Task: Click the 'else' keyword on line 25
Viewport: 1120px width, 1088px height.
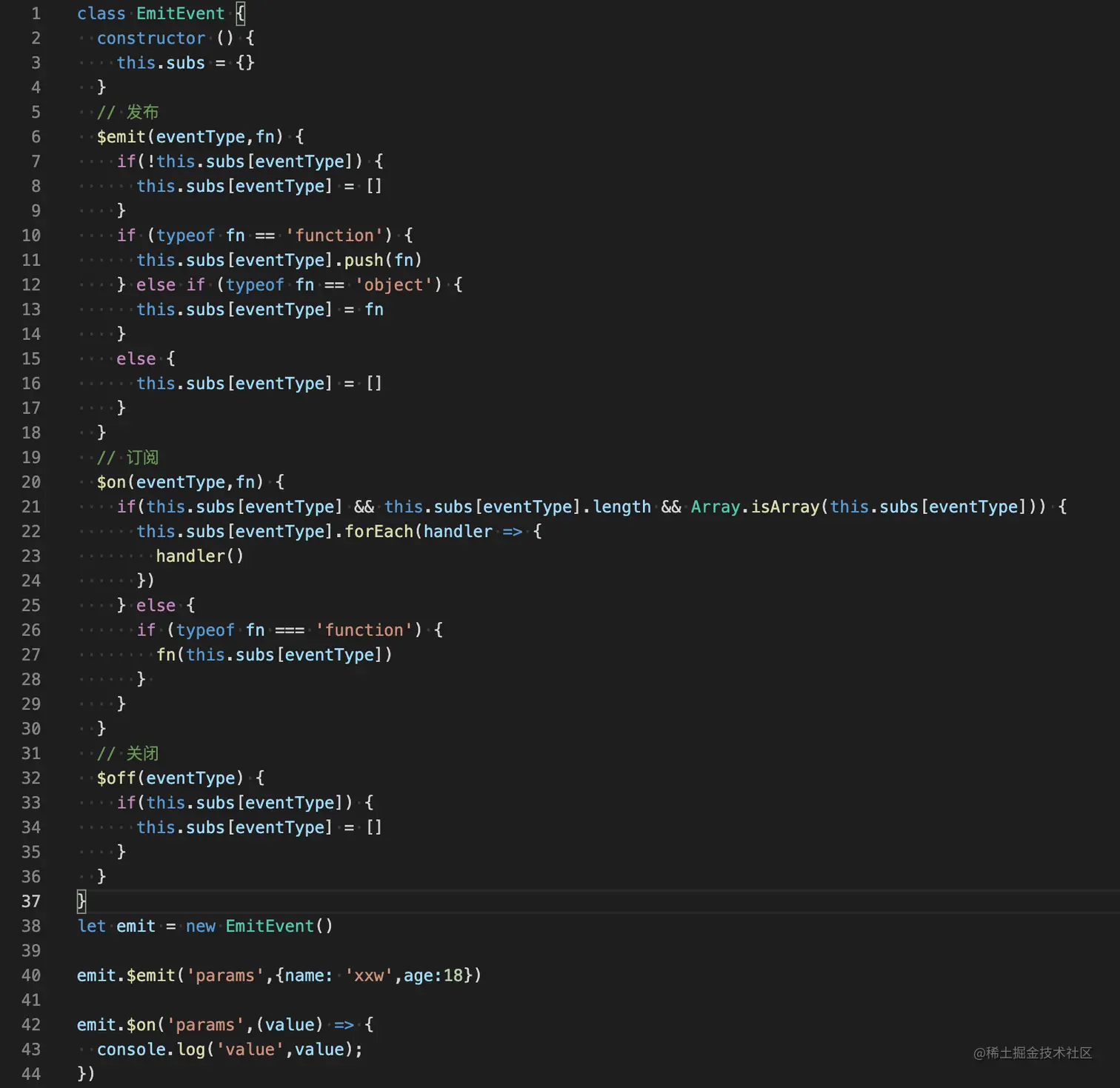Action: [156, 605]
